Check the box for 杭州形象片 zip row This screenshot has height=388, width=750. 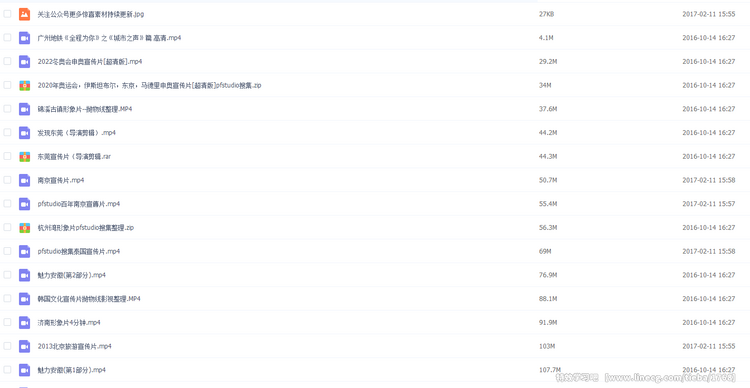[x=7, y=227]
